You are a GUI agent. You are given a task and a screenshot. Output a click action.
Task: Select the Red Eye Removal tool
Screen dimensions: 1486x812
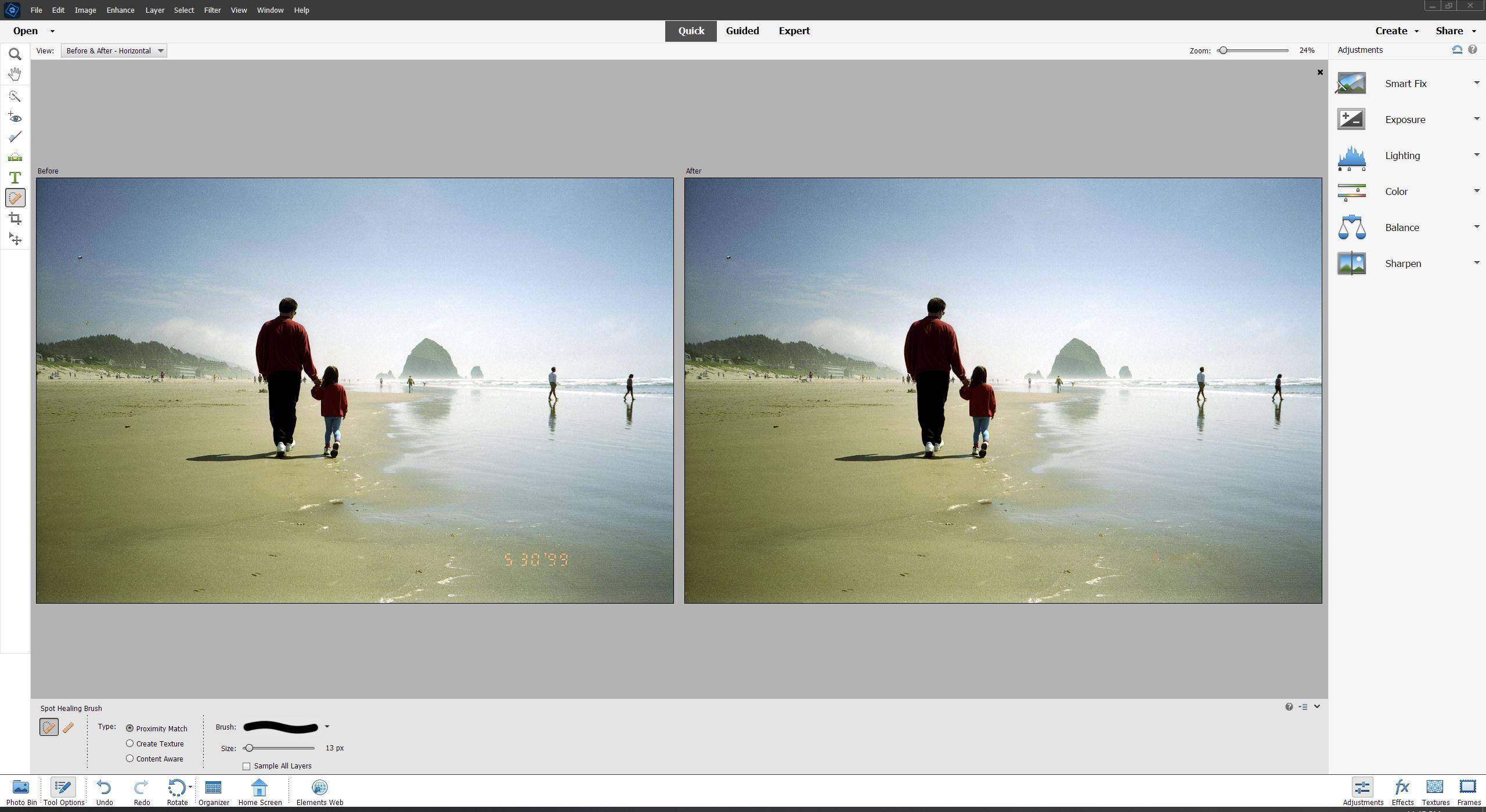click(x=15, y=118)
